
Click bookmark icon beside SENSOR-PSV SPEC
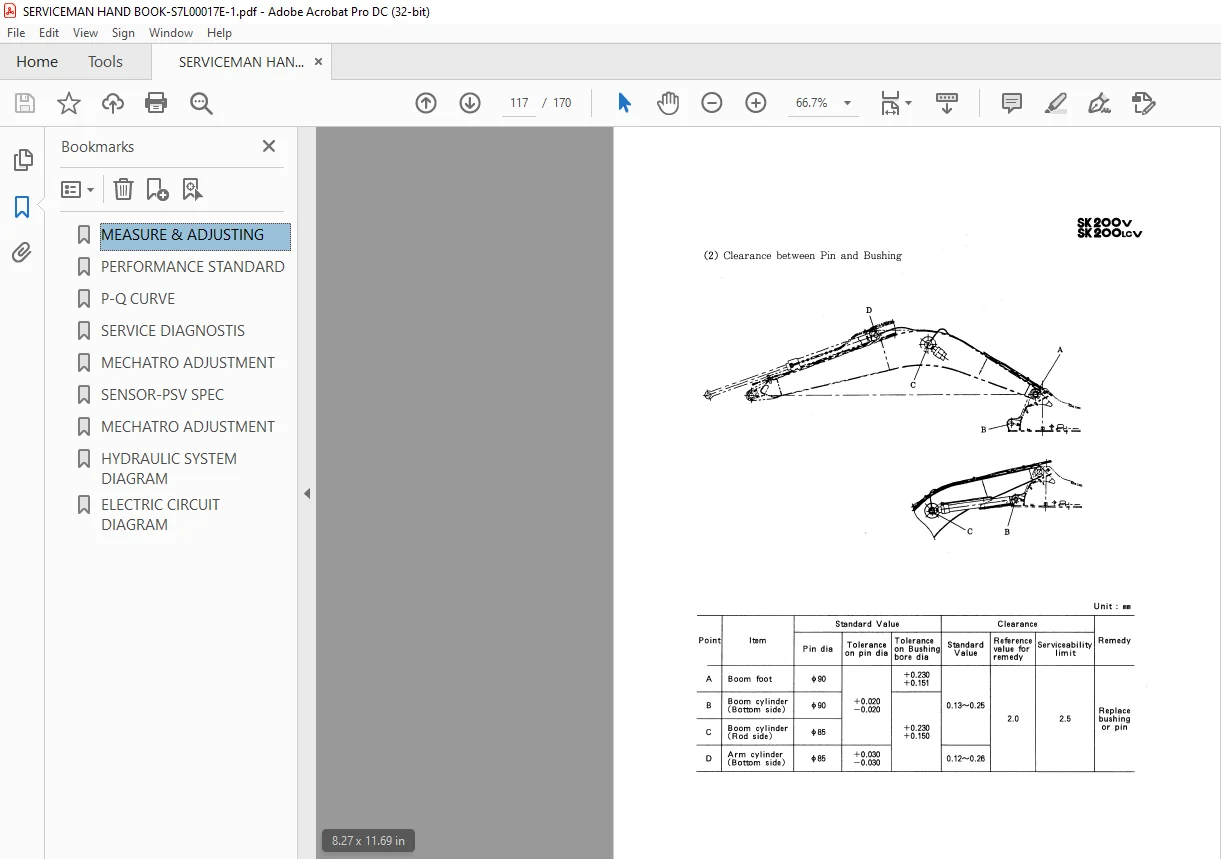pyautogui.click(x=84, y=395)
